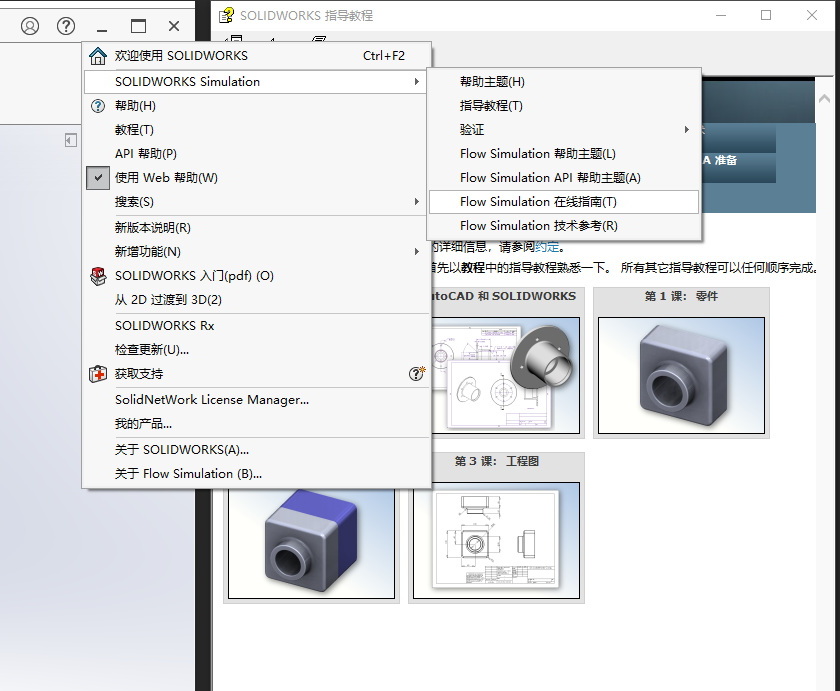Open the 第 1 课: 零件 lesson thumbnail
The height and width of the screenshot is (691, 840).
click(681, 375)
